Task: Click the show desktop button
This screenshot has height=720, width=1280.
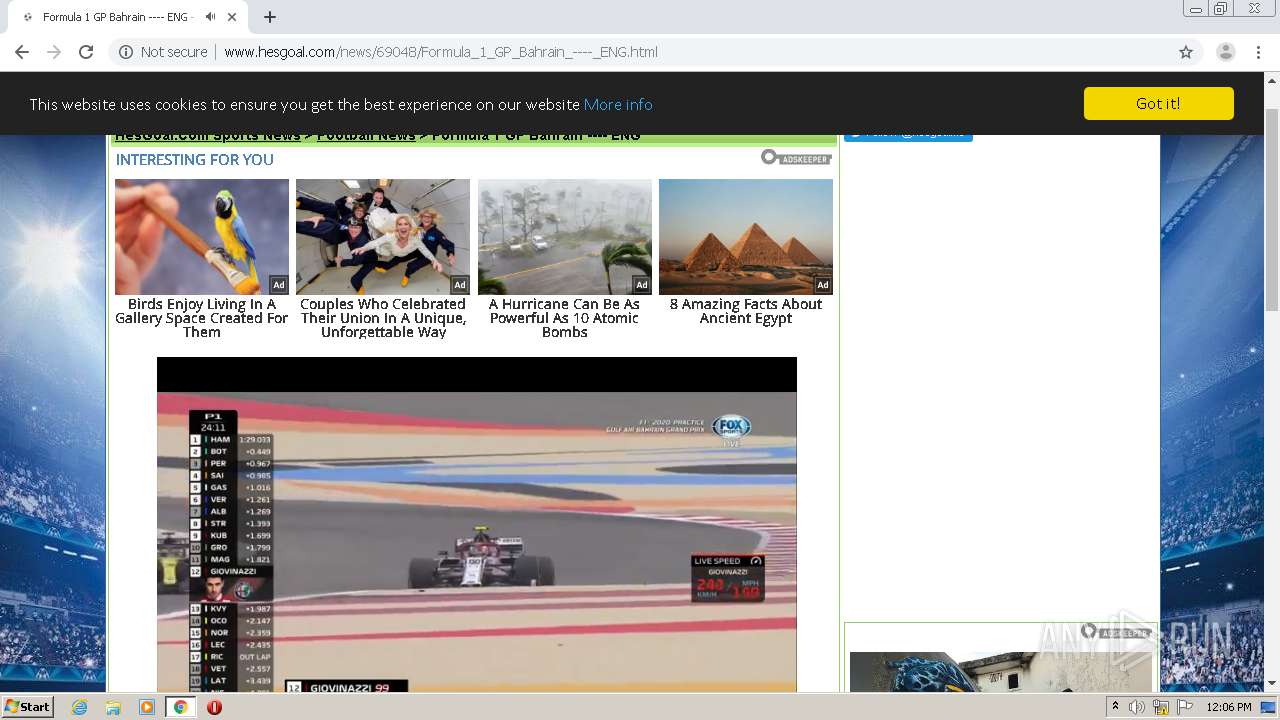Action: (x=1269, y=707)
